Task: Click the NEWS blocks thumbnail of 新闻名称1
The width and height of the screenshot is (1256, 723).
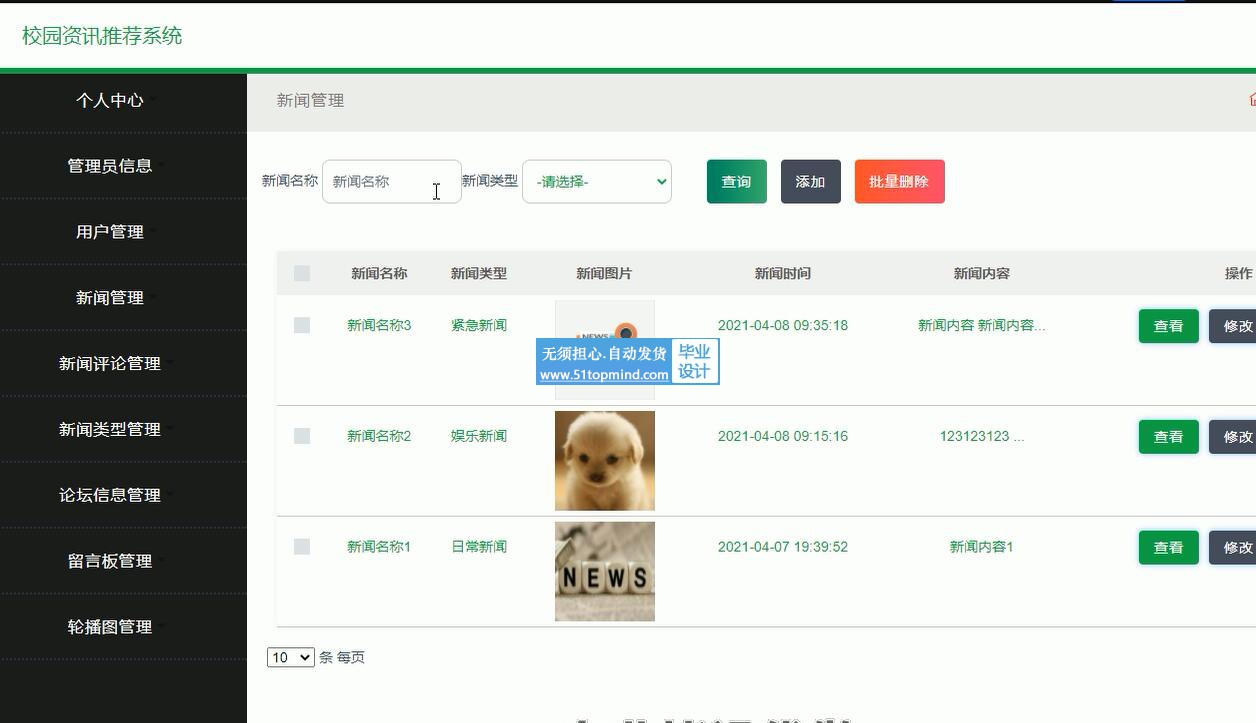Action: (x=605, y=571)
